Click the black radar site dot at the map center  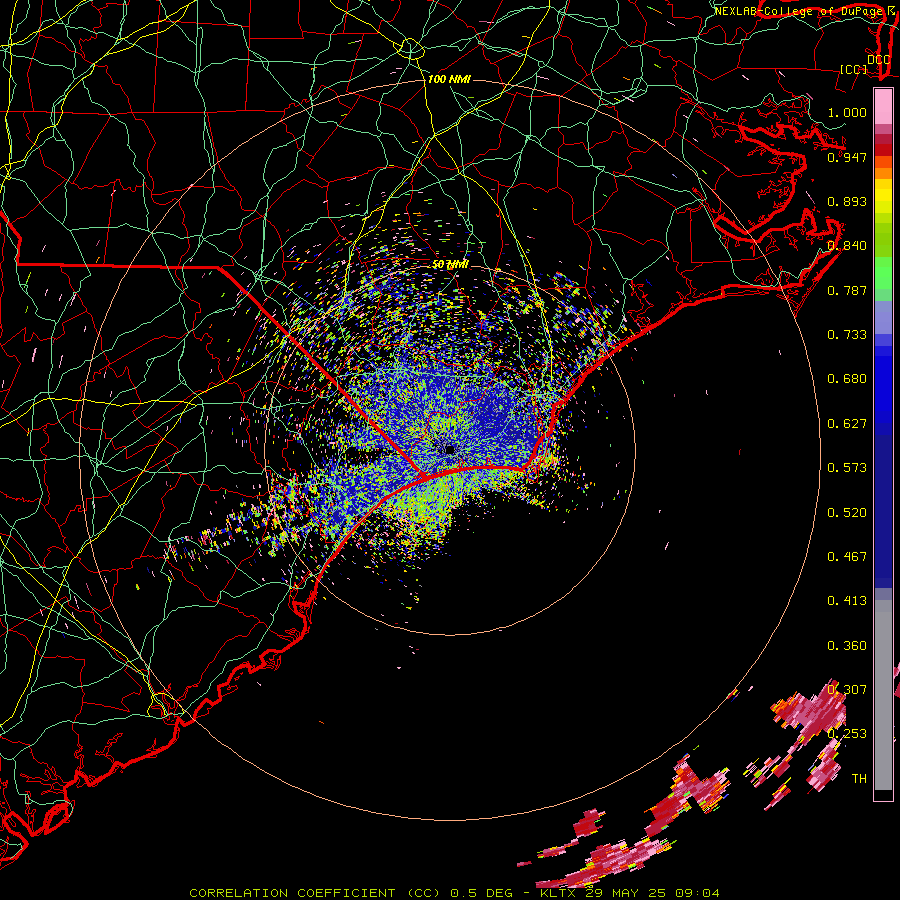[x=449, y=449]
